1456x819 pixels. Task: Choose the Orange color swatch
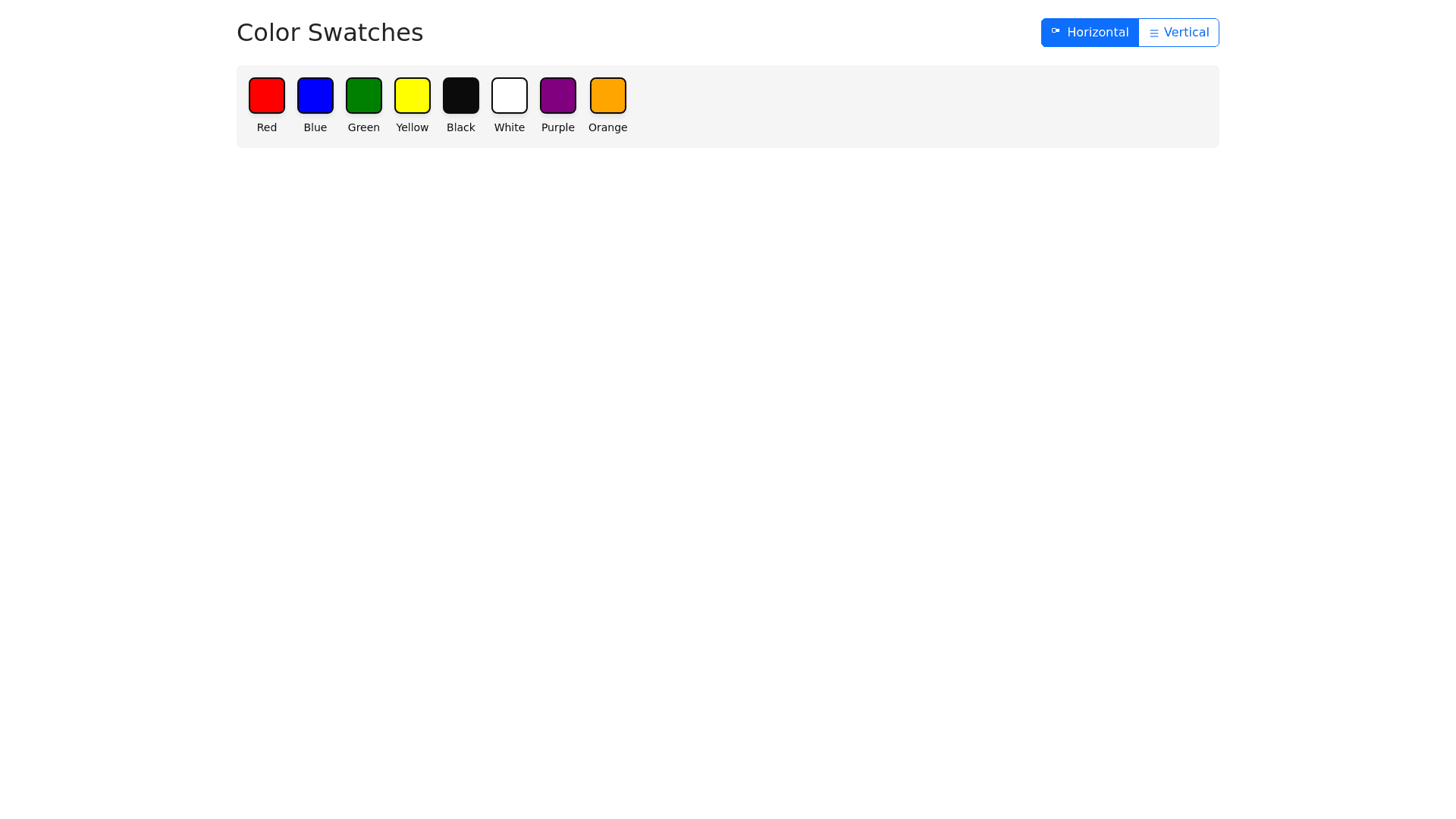(608, 96)
